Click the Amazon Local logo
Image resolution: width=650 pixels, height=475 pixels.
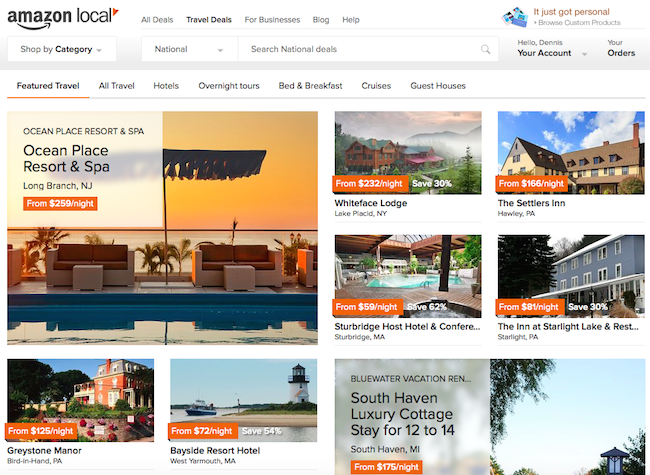(63, 18)
